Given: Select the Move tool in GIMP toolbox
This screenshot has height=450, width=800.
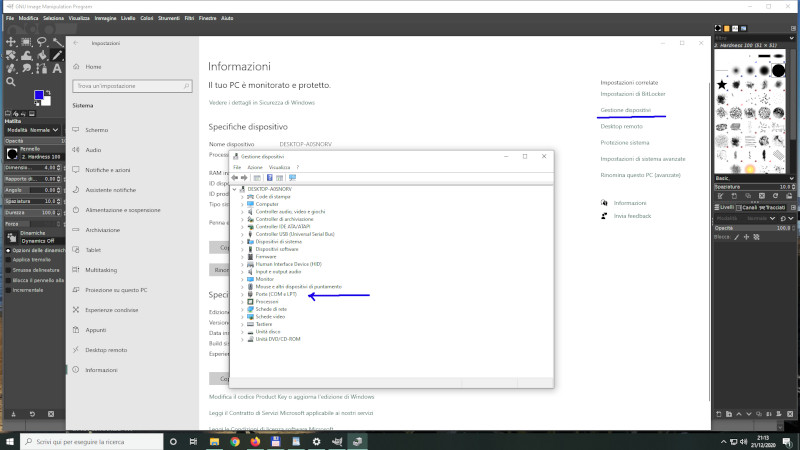Looking at the screenshot, I should point(11,42).
